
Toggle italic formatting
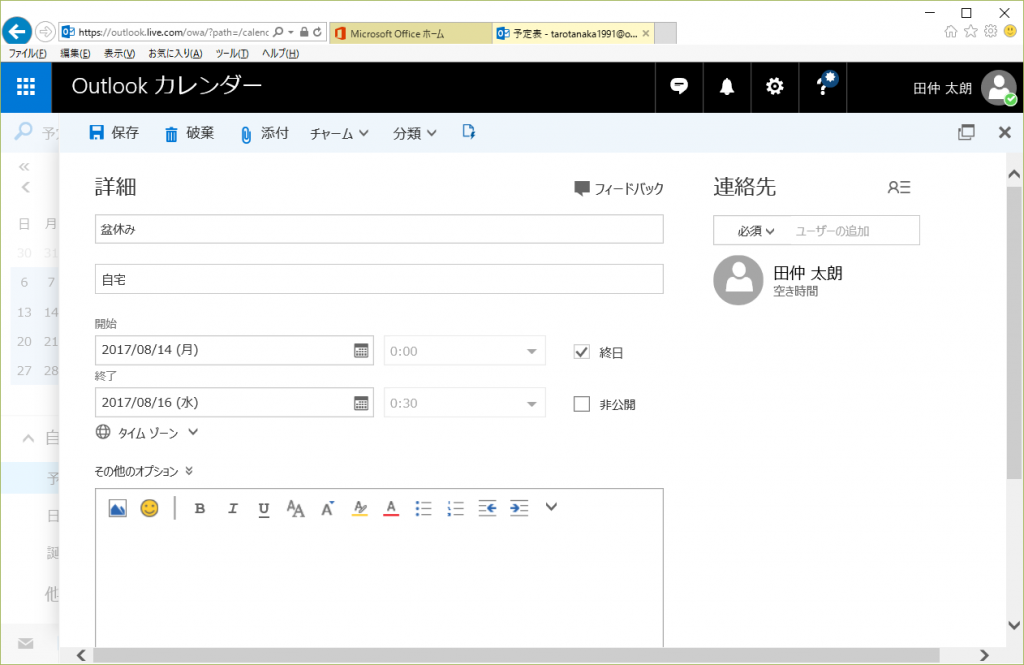tap(232, 508)
